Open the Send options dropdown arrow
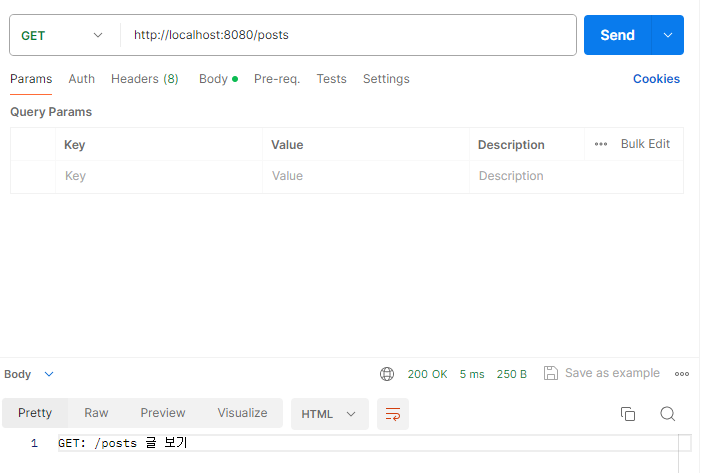Viewport: 701px width, 473px height. [668, 35]
